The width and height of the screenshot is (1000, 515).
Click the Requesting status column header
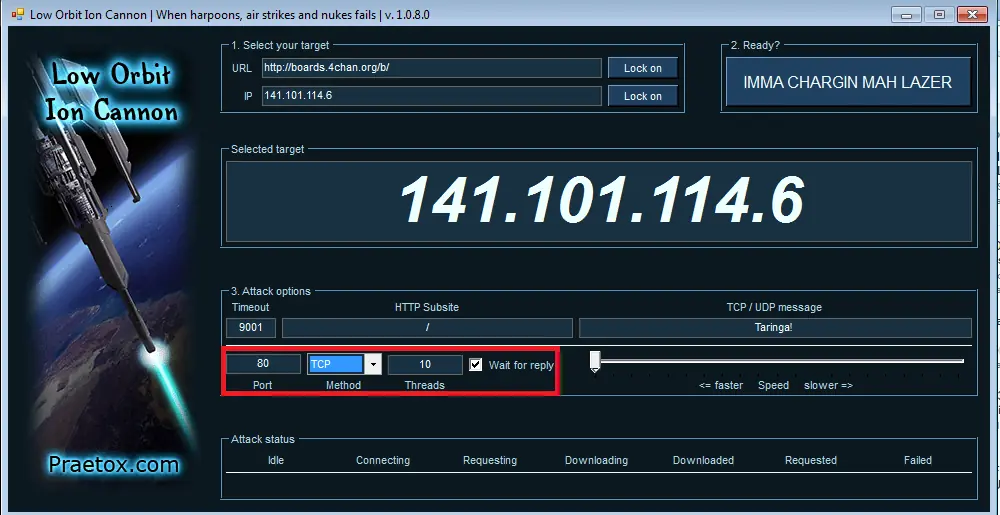(490, 460)
